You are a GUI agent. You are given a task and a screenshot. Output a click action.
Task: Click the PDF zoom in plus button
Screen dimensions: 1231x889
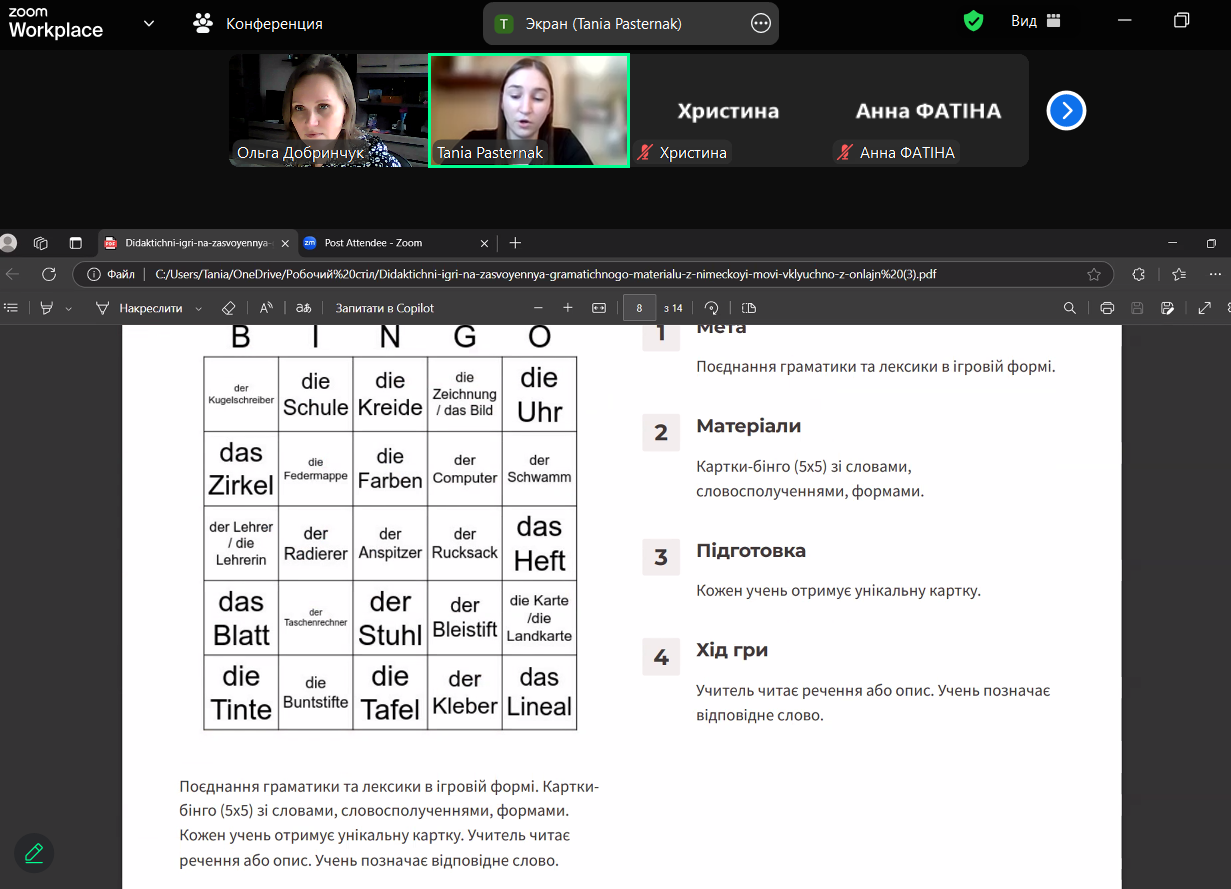[568, 308]
